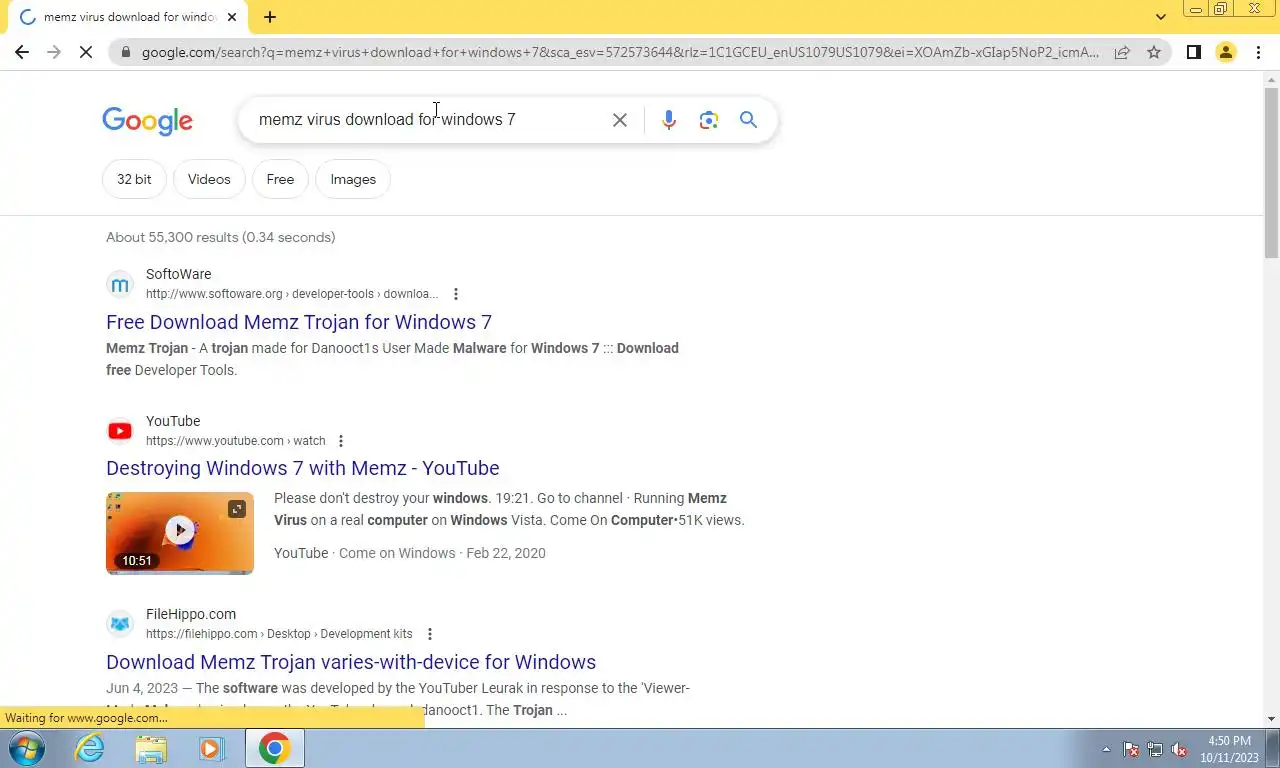This screenshot has width=1280, height=768.
Task: Click the YouTube favicon in results
Action: 120,431
